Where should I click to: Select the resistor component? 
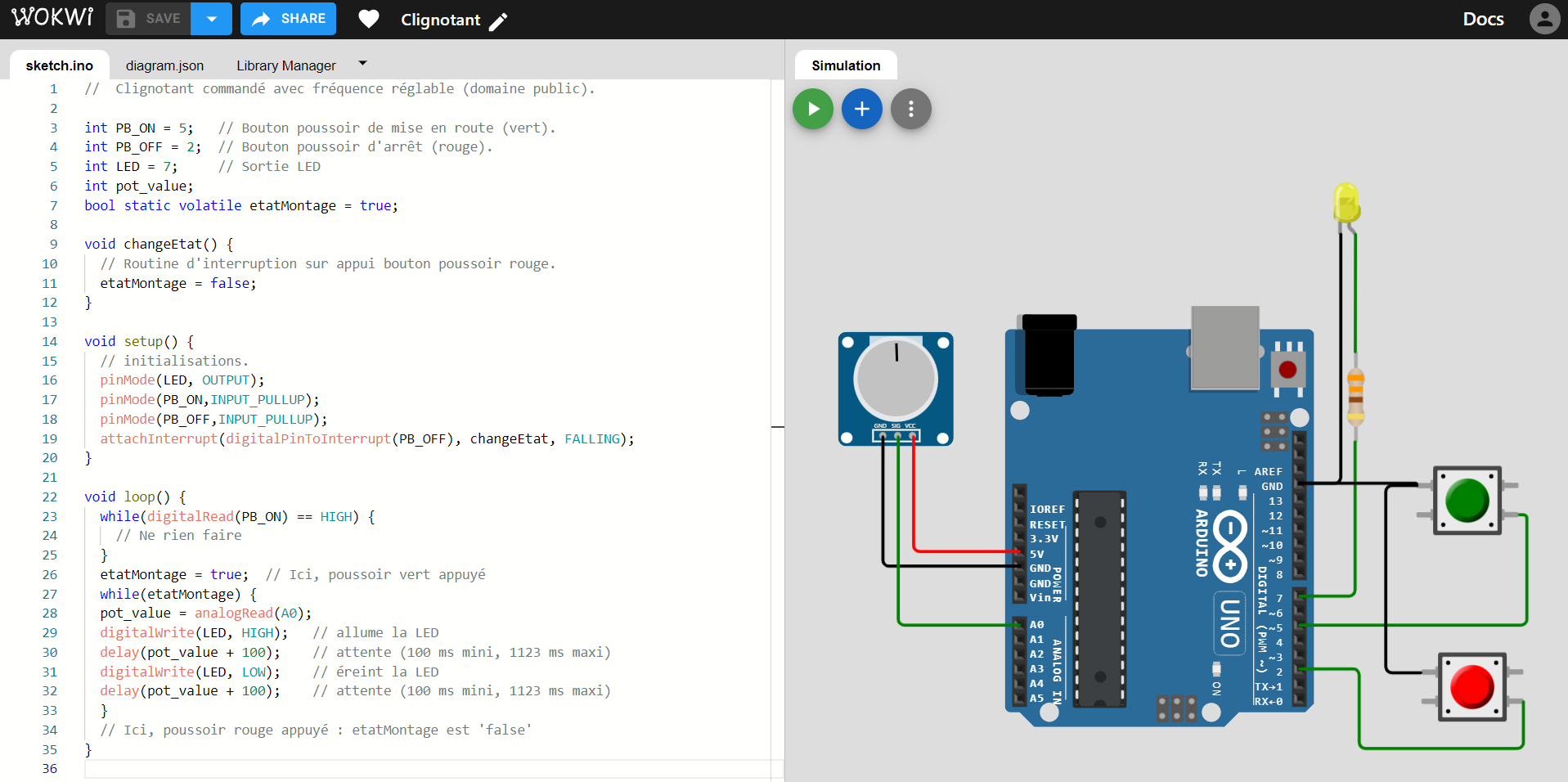1355,397
